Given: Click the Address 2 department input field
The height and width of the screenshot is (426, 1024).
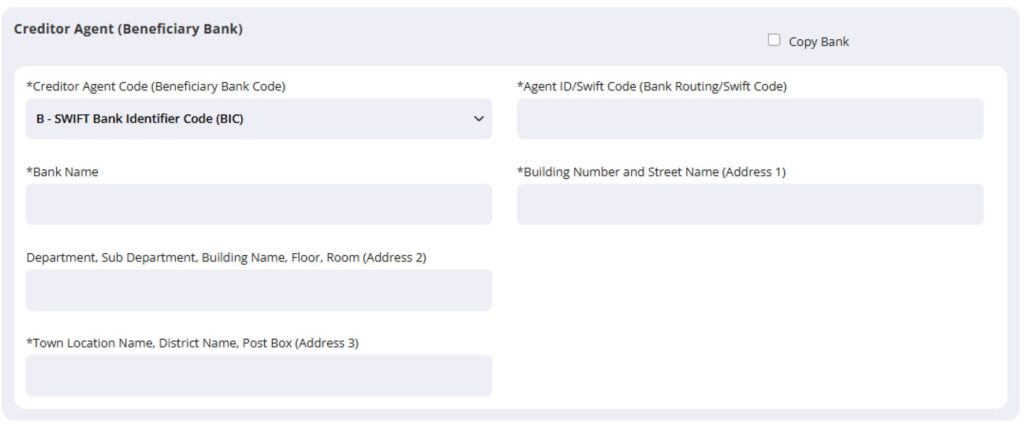Looking at the screenshot, I should (x=258, y=290).
